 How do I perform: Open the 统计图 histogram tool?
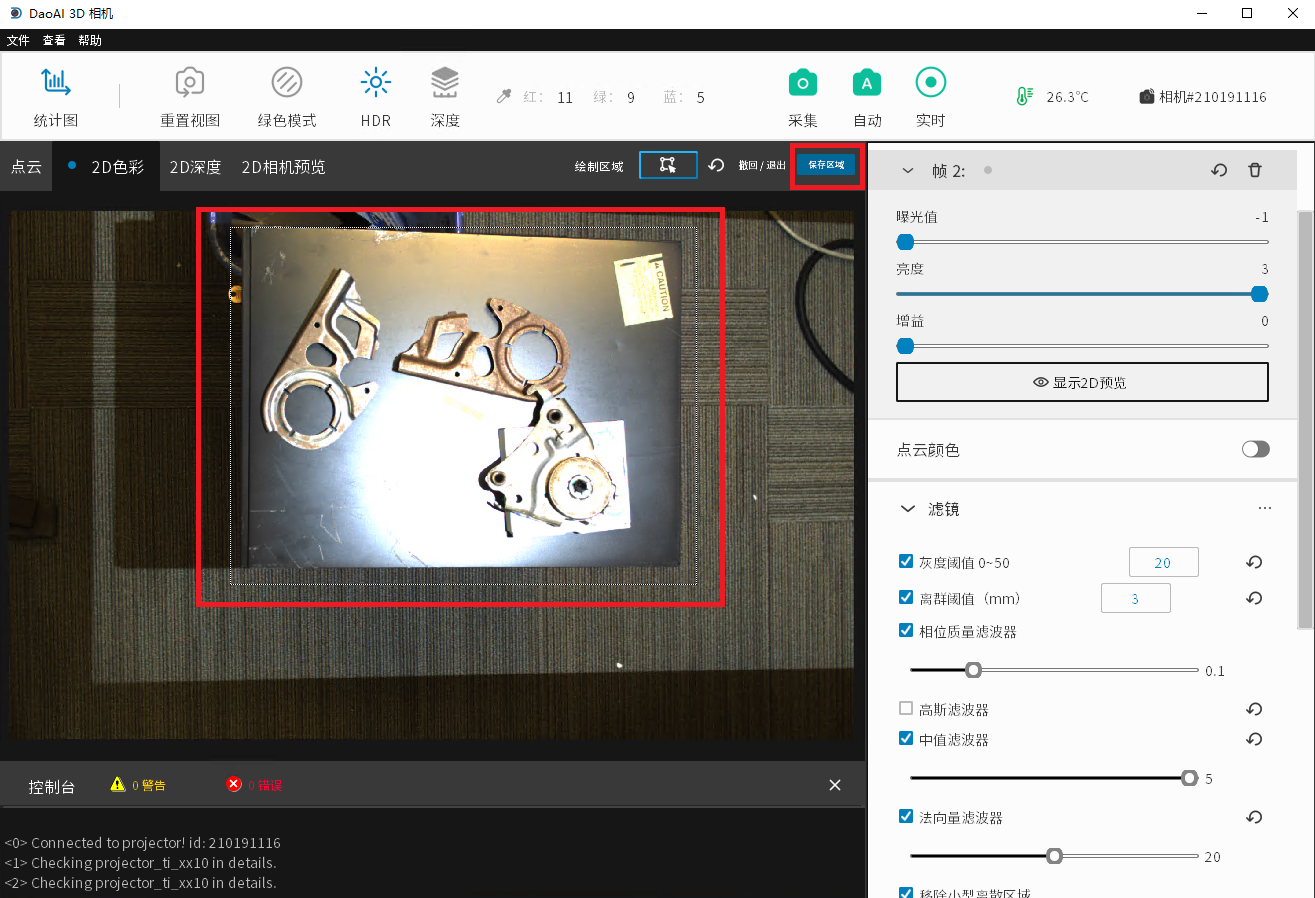[x=56, y=84]
